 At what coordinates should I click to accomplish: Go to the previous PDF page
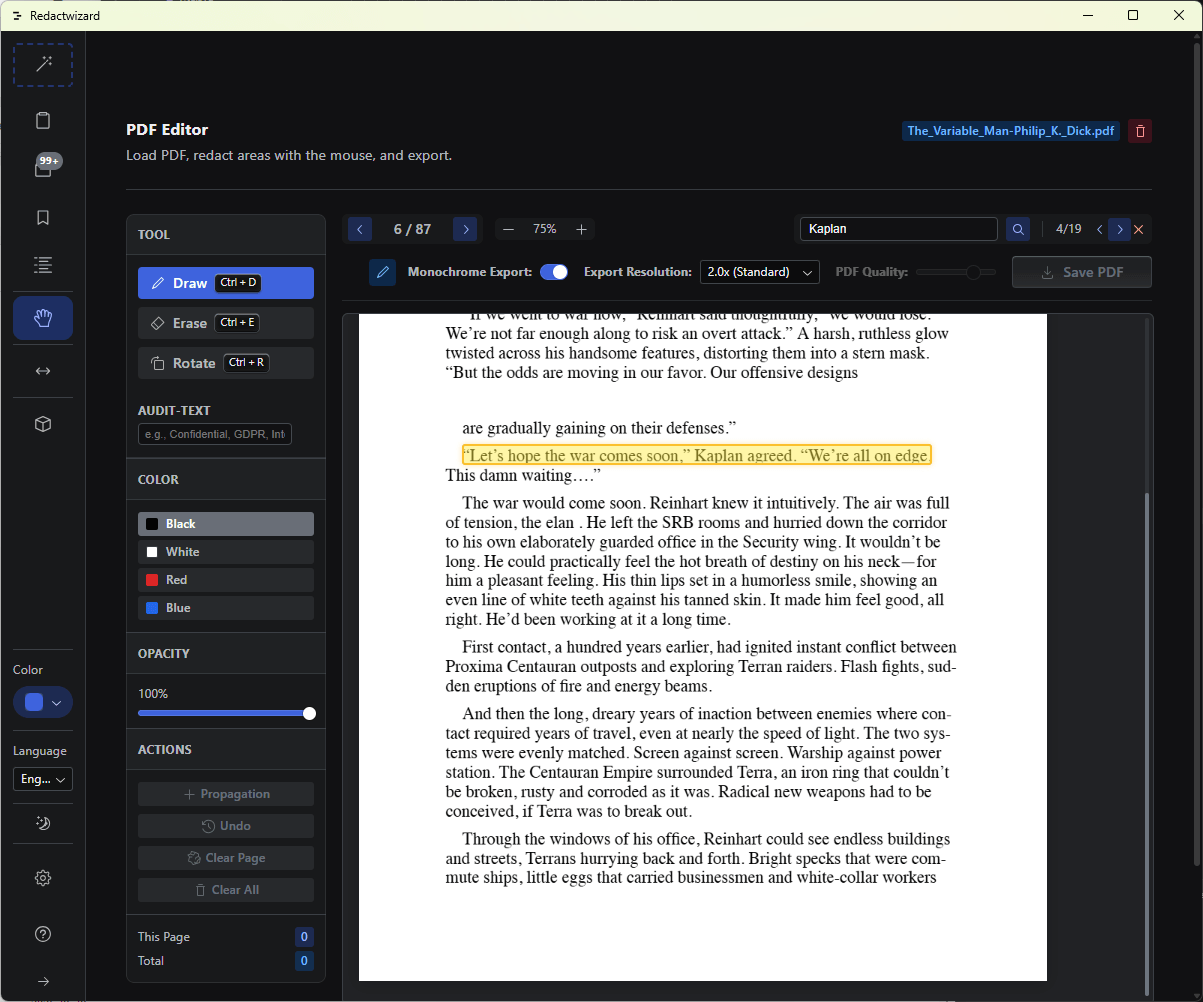coord(360,229)
